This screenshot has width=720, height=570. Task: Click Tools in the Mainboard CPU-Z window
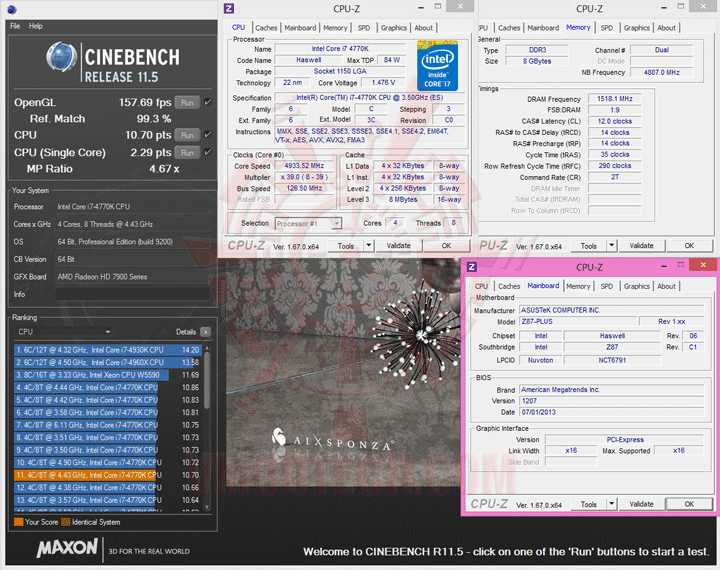pos(589,504)
